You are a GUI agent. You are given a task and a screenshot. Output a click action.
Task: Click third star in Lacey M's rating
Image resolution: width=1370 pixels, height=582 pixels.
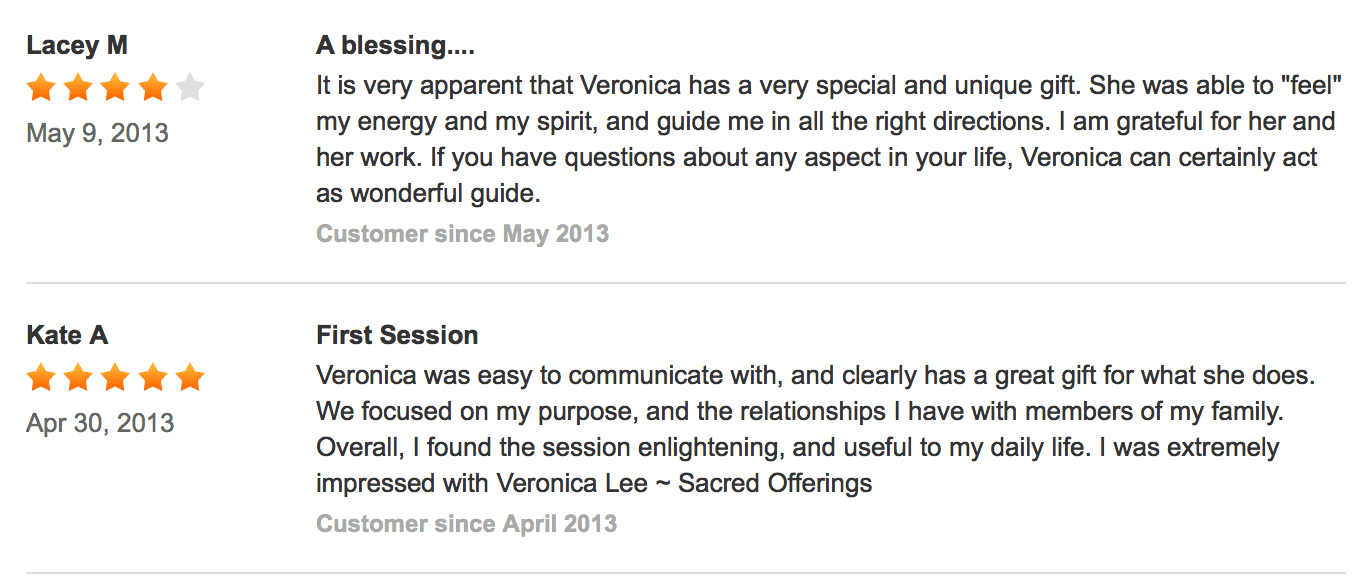(115, 88)
